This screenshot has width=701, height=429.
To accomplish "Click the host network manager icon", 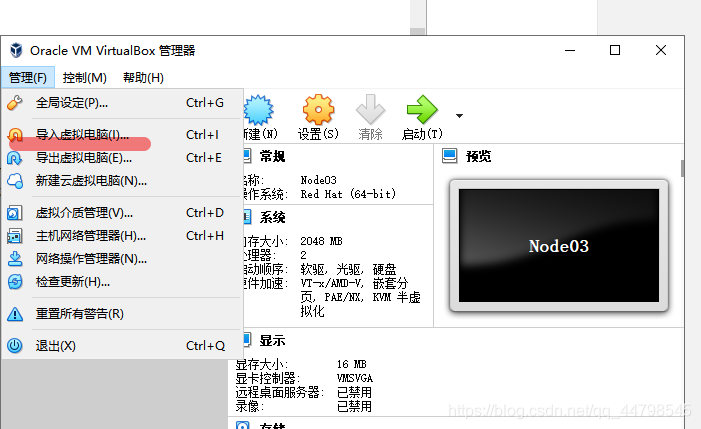I will [x=15, y=236].
